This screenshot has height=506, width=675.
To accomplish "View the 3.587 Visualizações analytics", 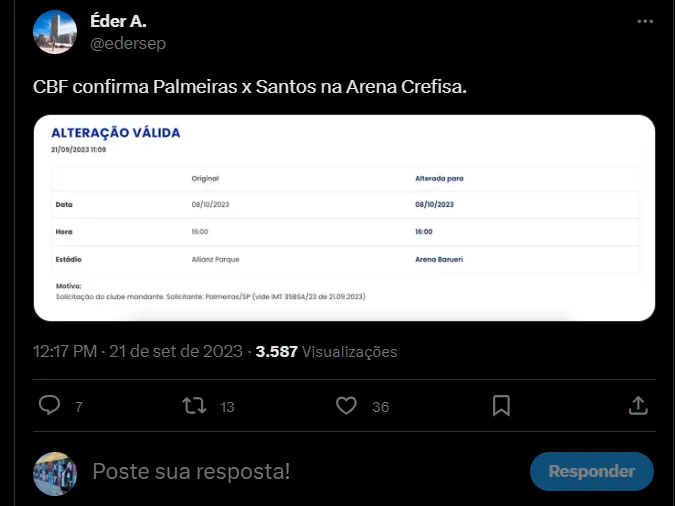I will click(327, 351).
